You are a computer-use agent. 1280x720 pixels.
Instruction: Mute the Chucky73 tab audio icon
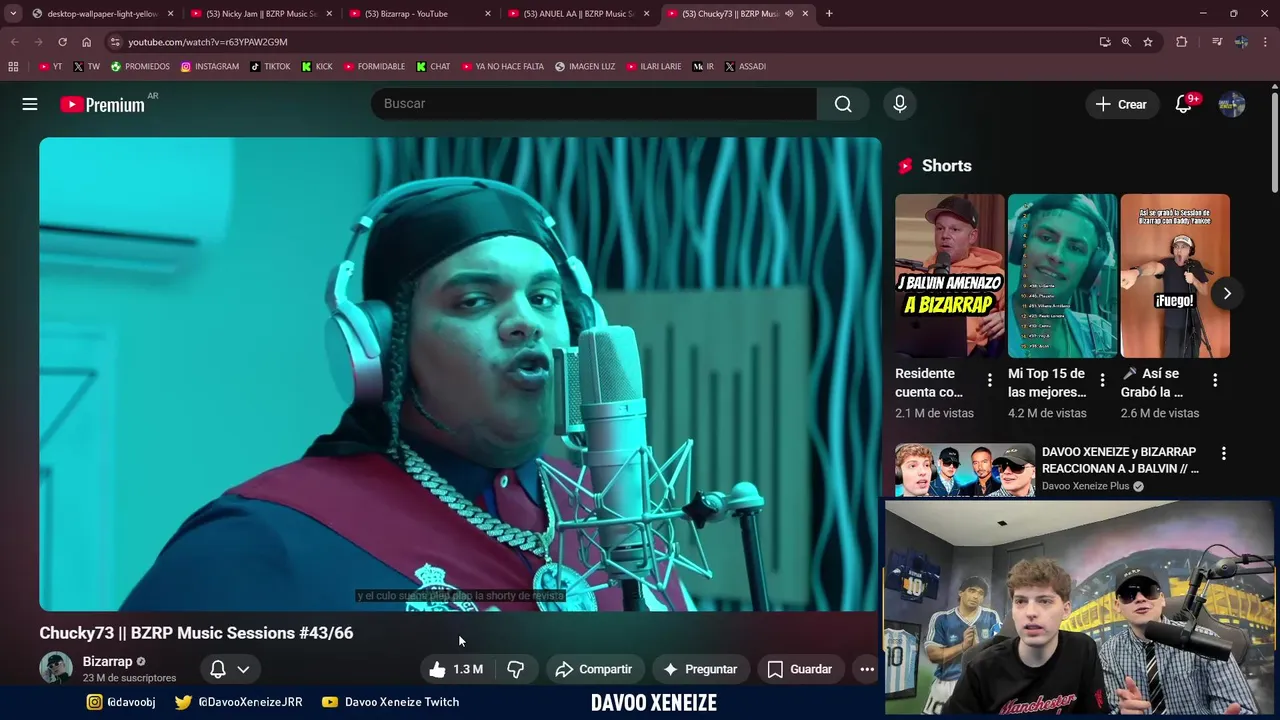point(789,14)
